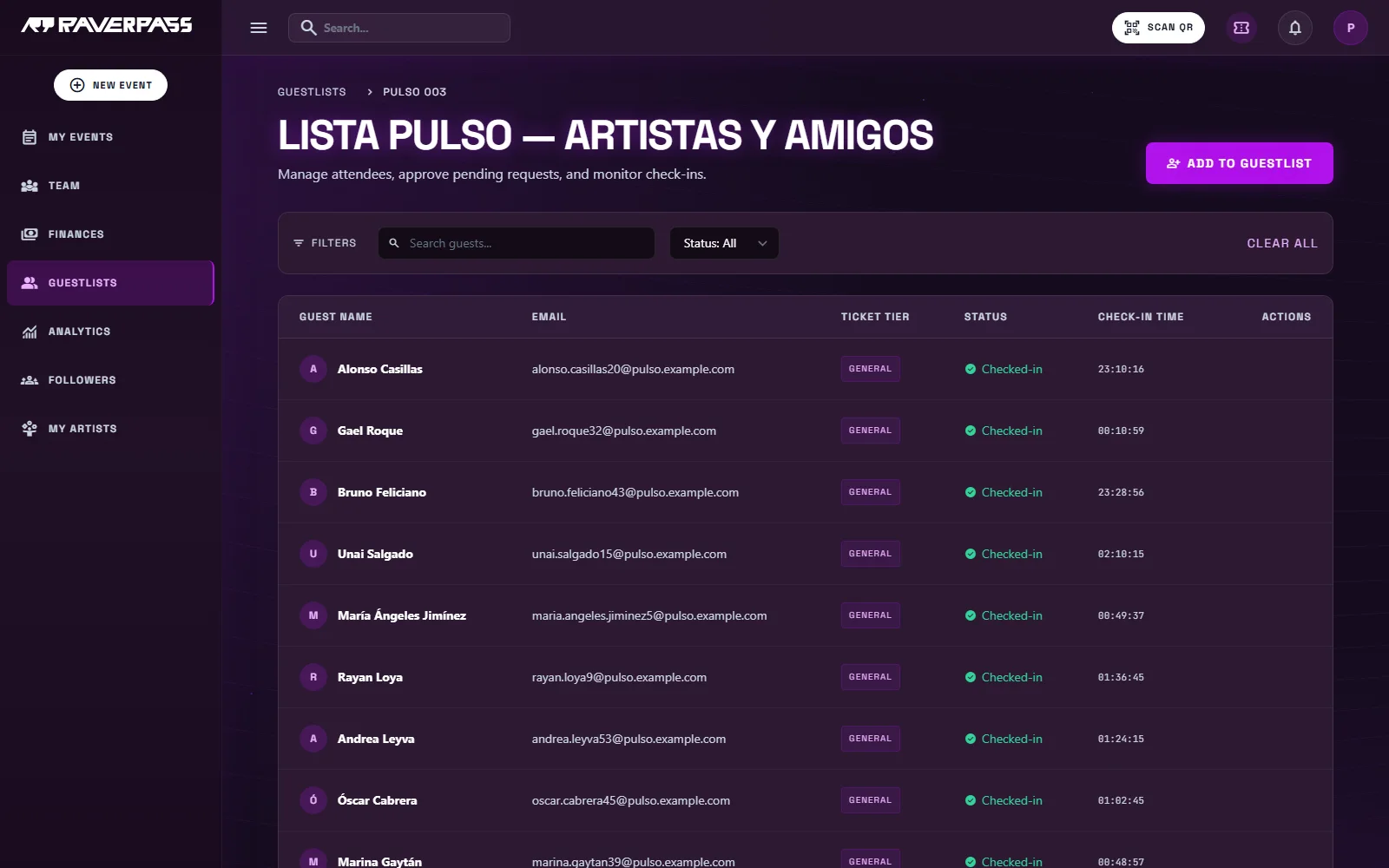Go to My Events
This screenshot has height=868, width=1389.
110,137
